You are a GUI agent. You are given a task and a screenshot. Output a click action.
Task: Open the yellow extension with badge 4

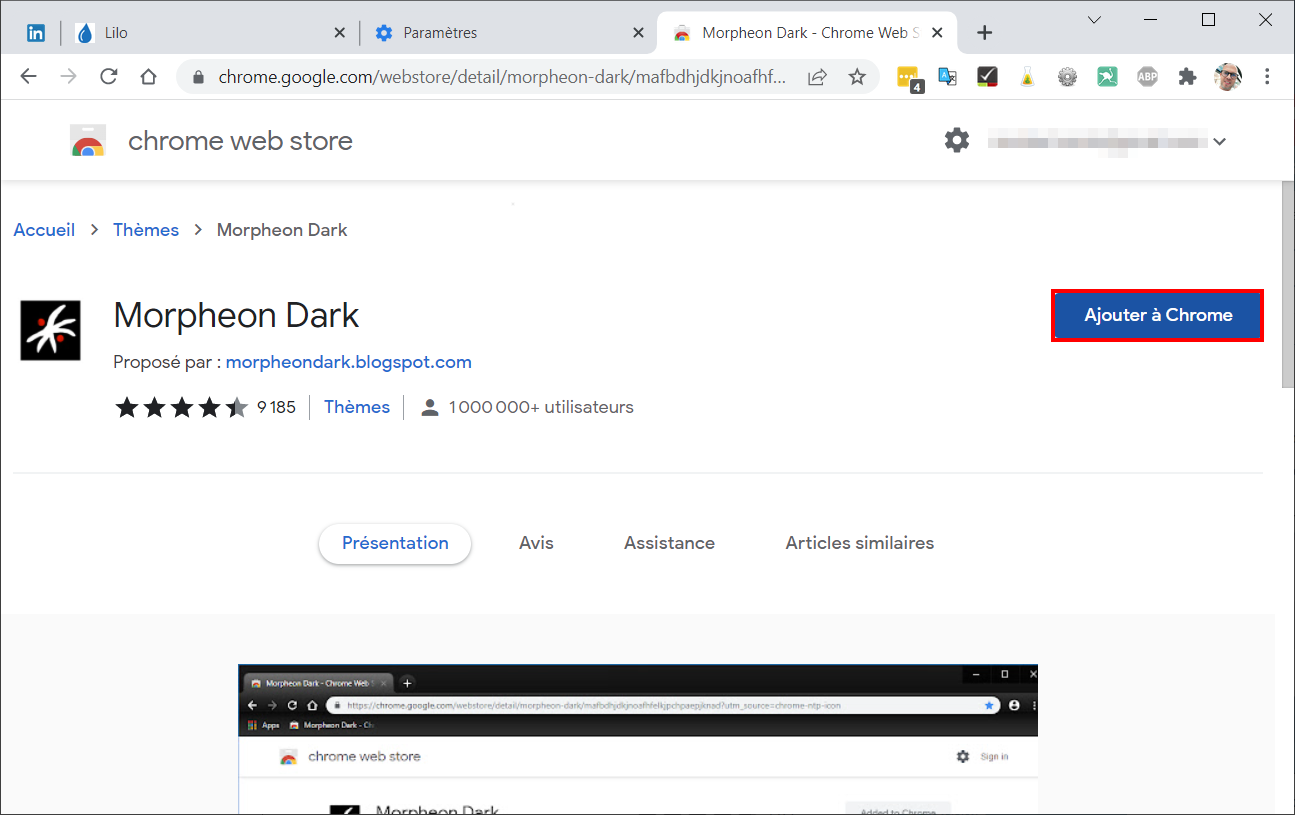tap(909, 77)
